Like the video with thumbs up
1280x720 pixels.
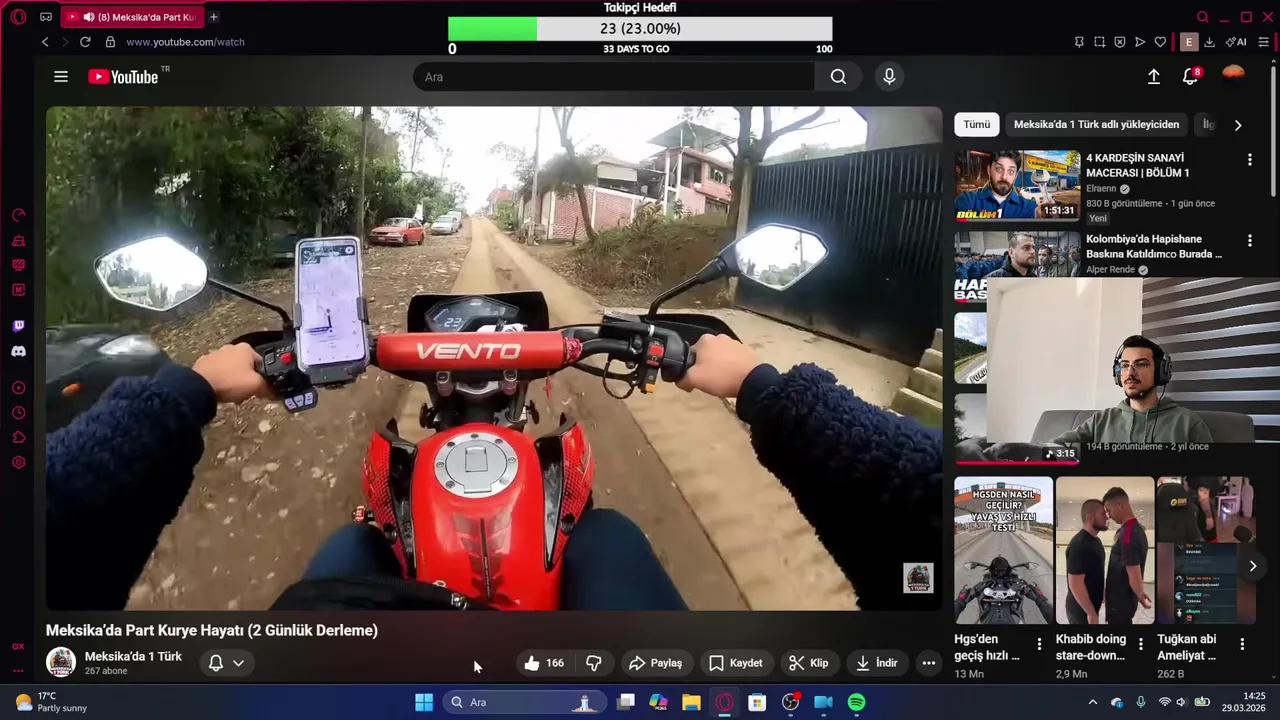[x=545, y=663]
